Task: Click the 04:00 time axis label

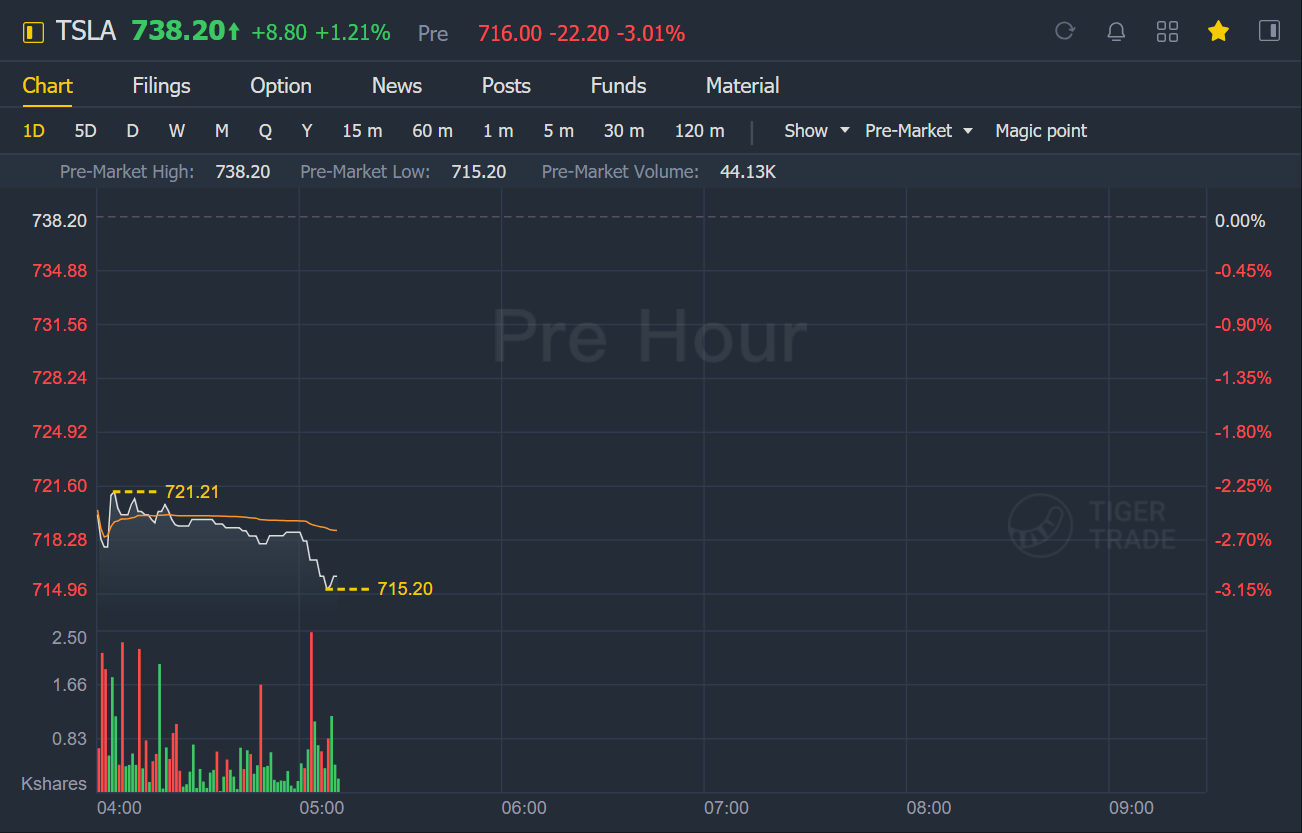Action: point(119,807)
